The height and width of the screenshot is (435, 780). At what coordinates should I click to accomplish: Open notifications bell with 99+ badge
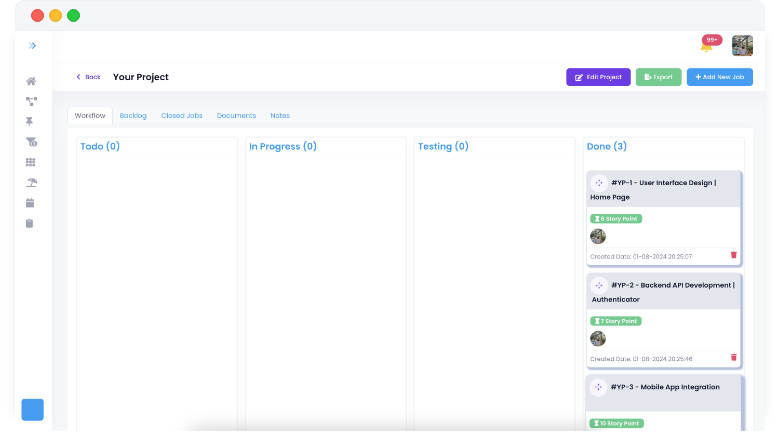tap(706, 46)
